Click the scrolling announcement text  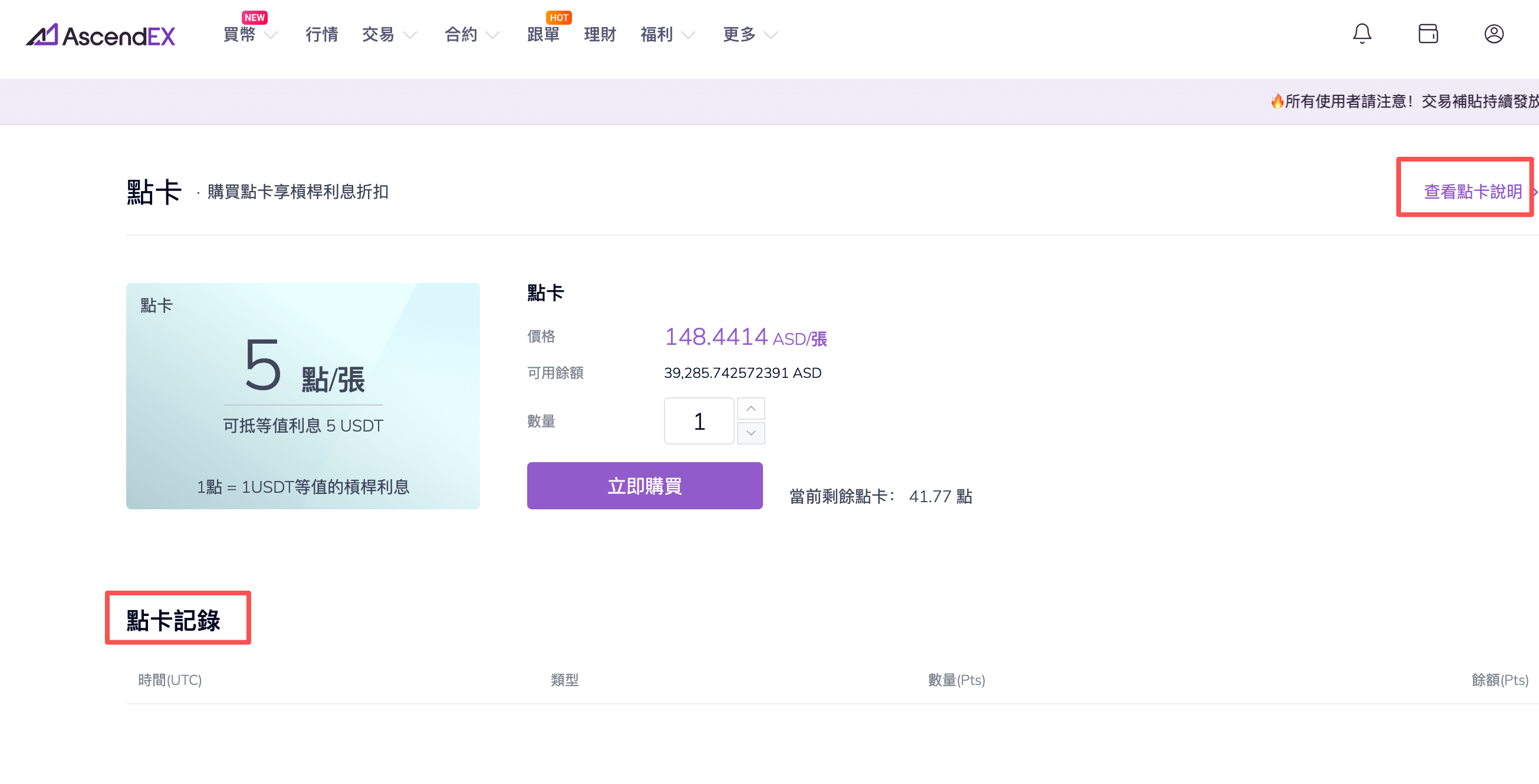1410,101
